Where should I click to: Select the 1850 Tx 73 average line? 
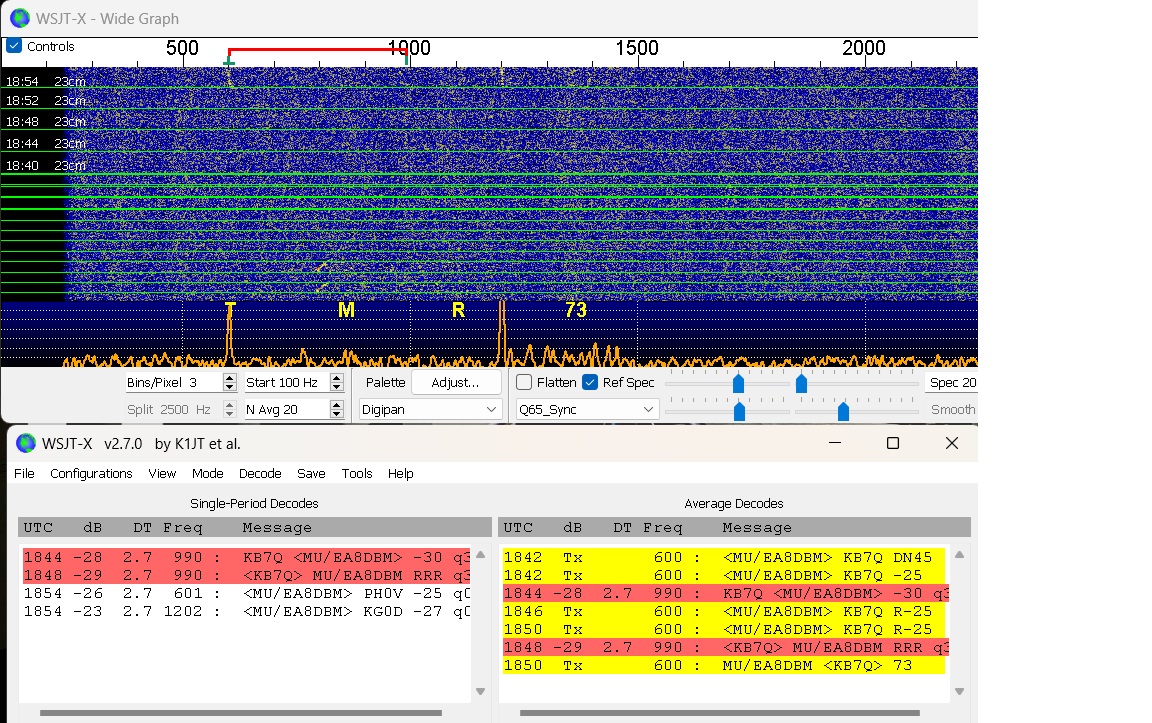click(x=724, y=665)
